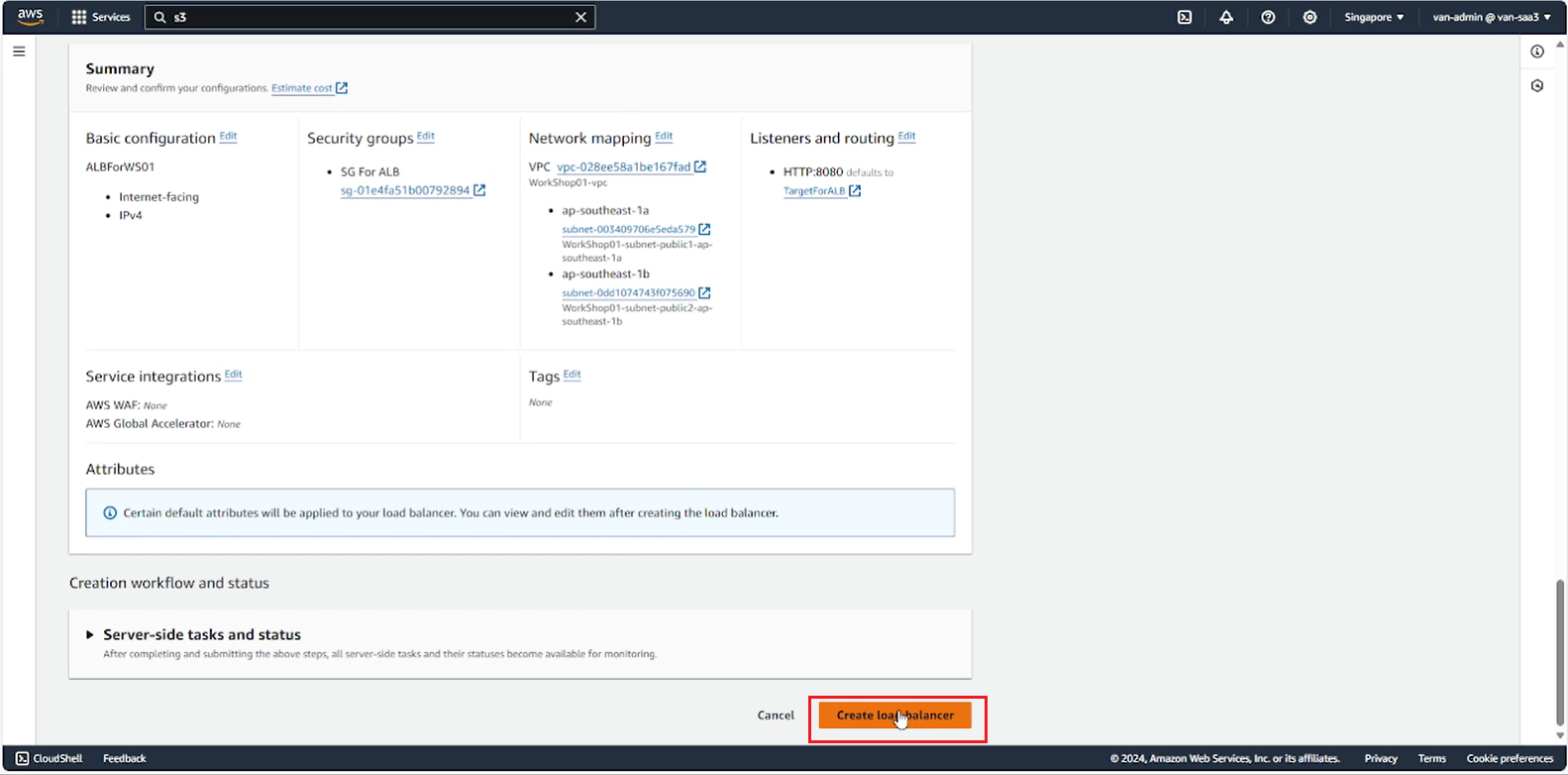Edit the Service integrations section
The height and width of the screenshot is (775, 1568).
point(233,375)
